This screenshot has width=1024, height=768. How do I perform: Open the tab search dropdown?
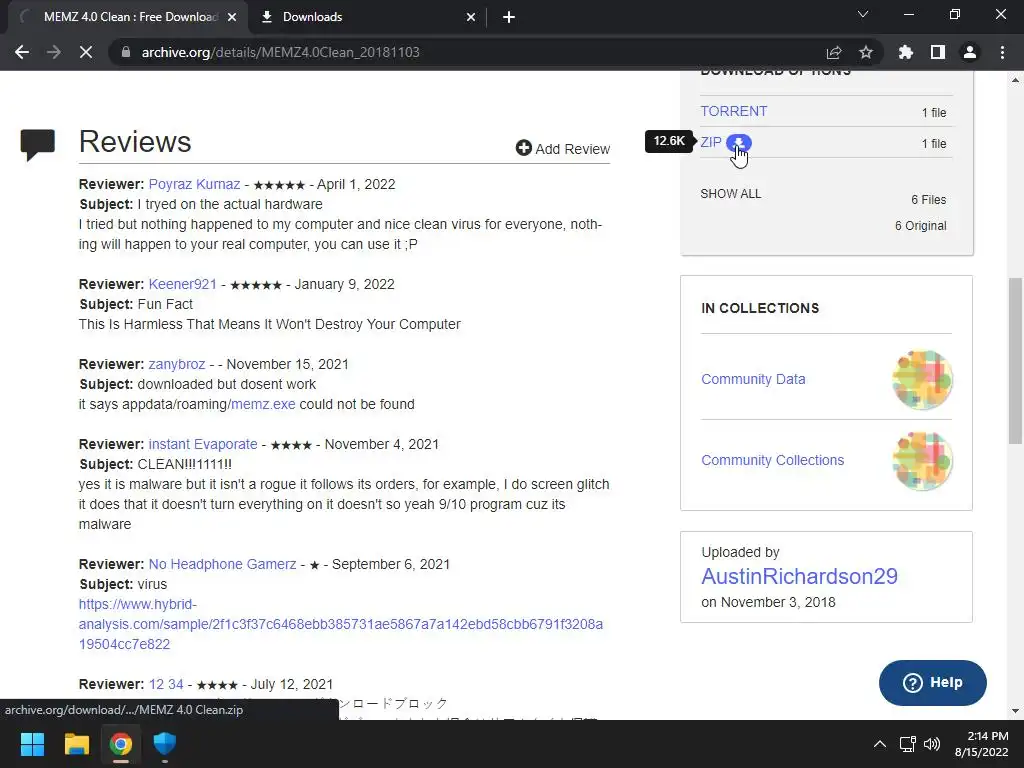coord(863,14)
